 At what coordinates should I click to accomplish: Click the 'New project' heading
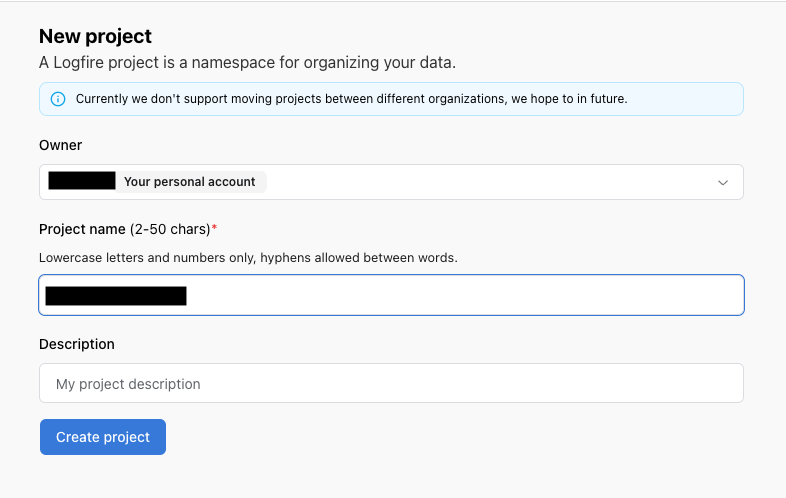(x=95, y=36)
